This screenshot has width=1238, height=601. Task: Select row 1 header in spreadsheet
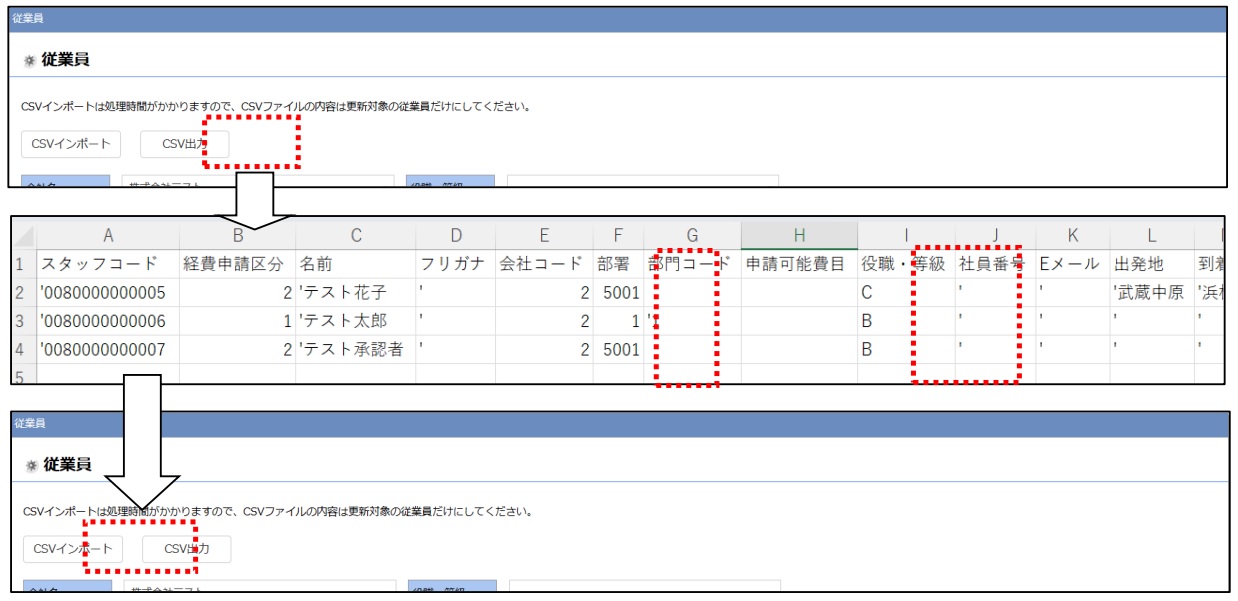(23, 264)
